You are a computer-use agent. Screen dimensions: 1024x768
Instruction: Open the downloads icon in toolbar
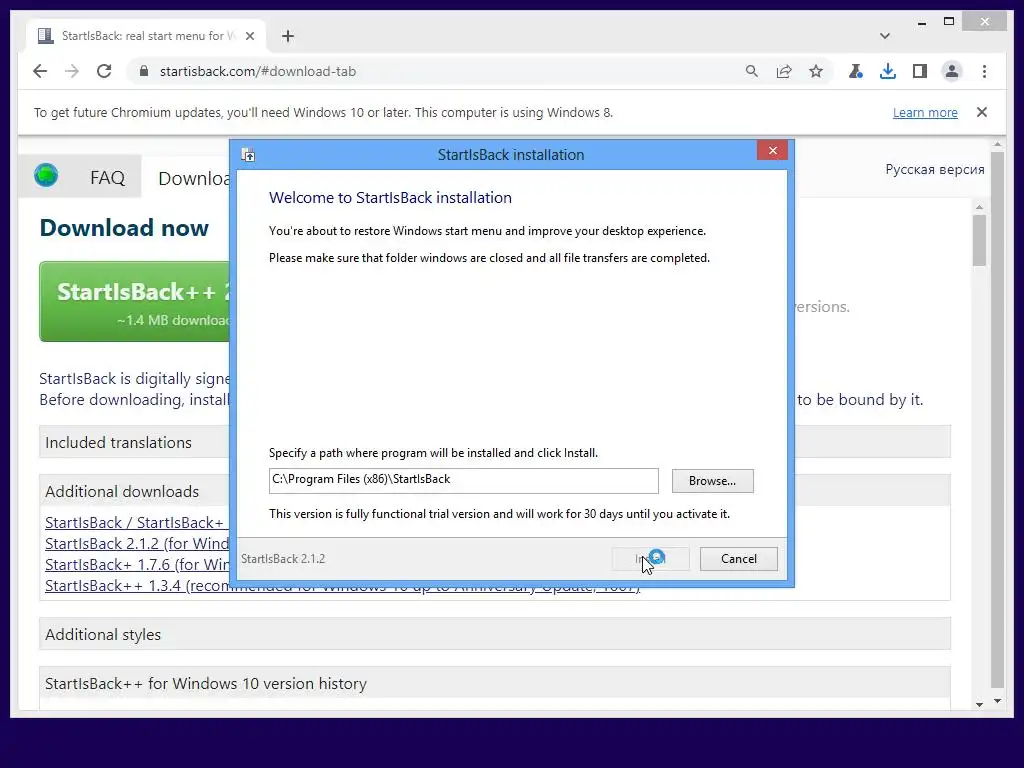pyautogui.click(x=888, y=71)
